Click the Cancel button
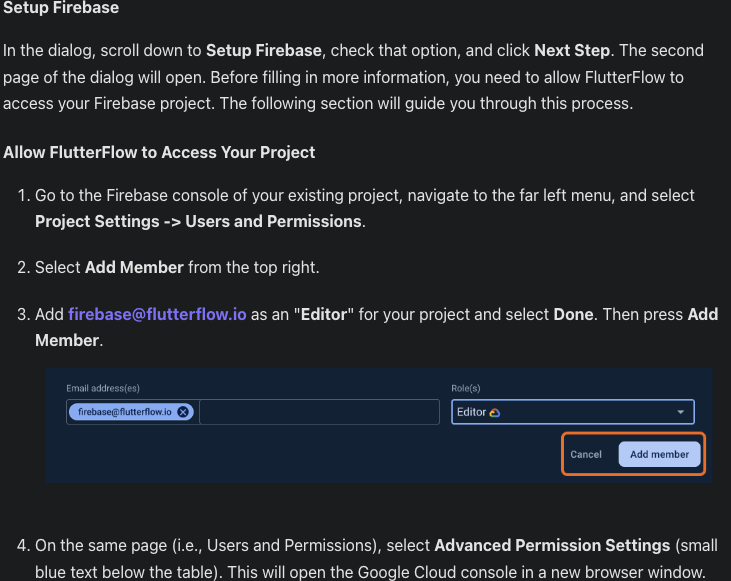This screenshot has height=581, width=731. coord(586,454)
